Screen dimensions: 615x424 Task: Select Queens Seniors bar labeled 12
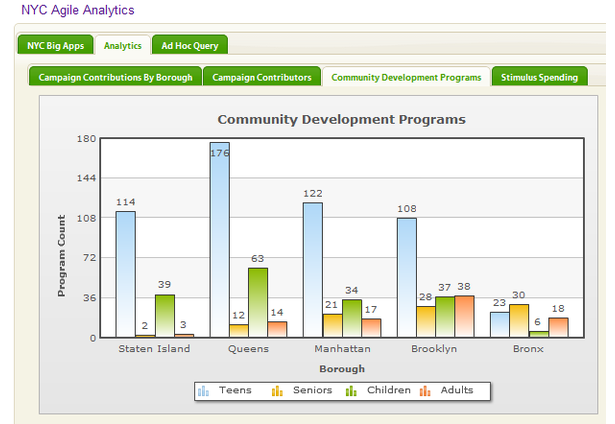pos(239,331)
